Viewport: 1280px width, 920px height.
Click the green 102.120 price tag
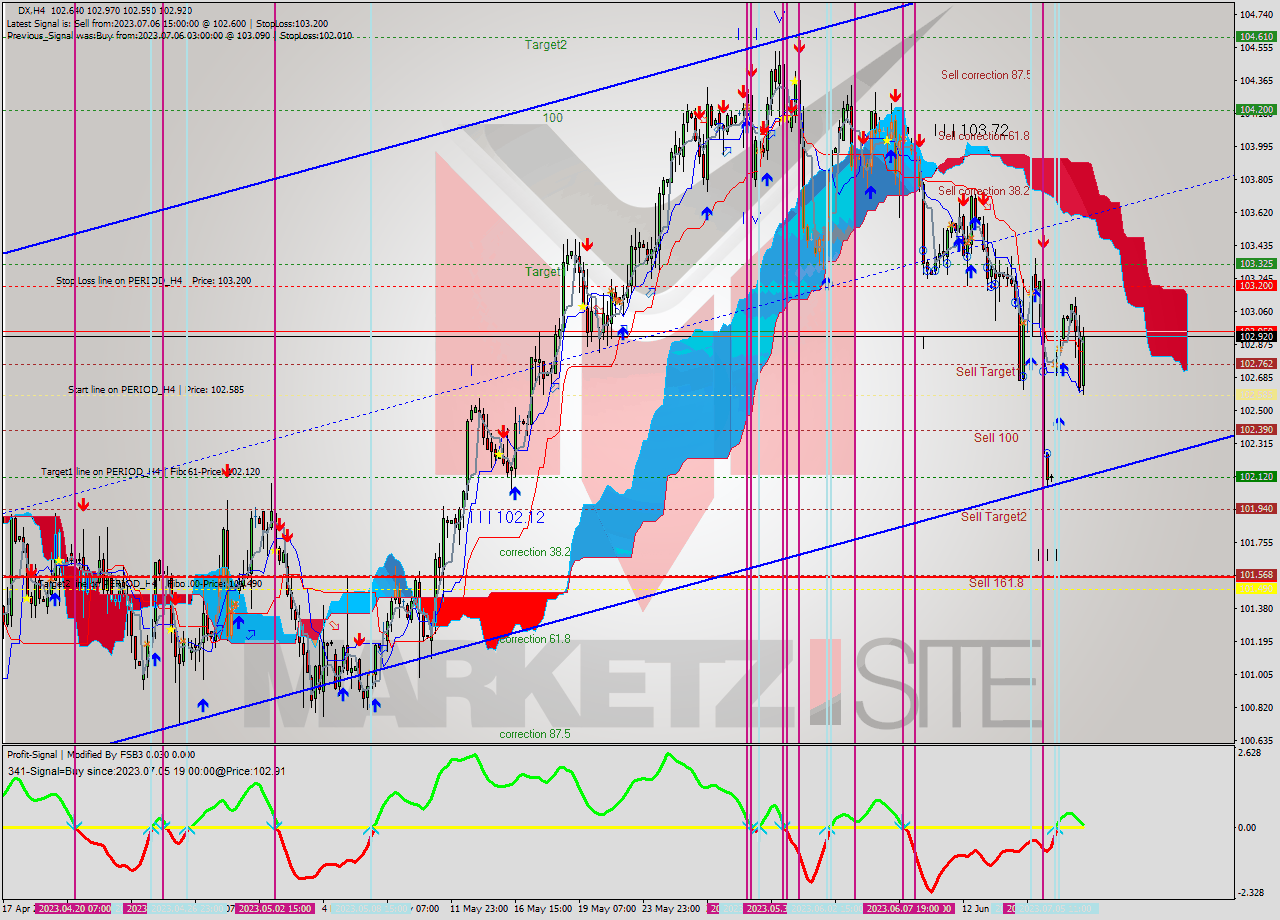[x=1256, y=477]
